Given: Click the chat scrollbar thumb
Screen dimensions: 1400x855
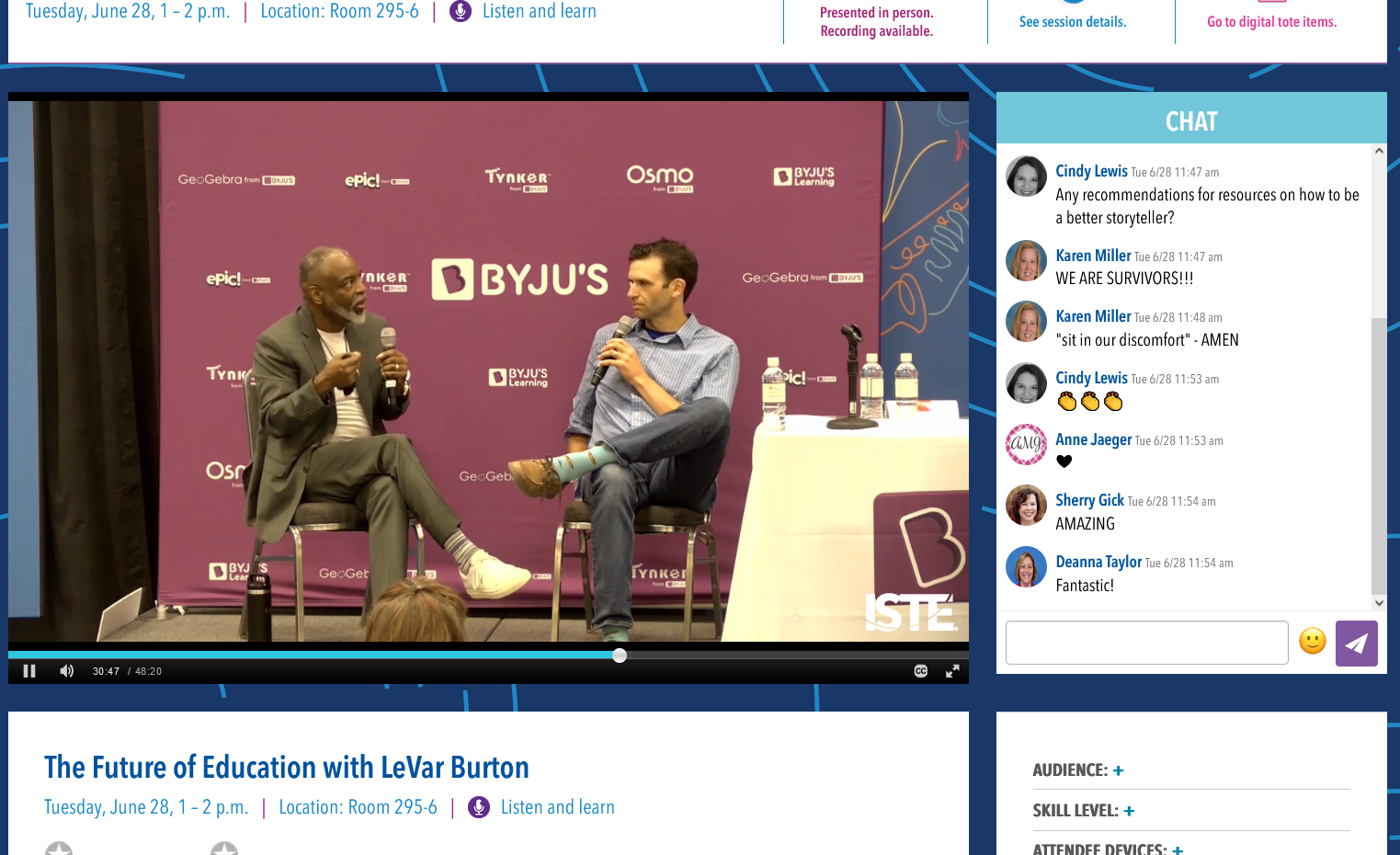Looking at the screenshot, I should tap(1379, 456).
